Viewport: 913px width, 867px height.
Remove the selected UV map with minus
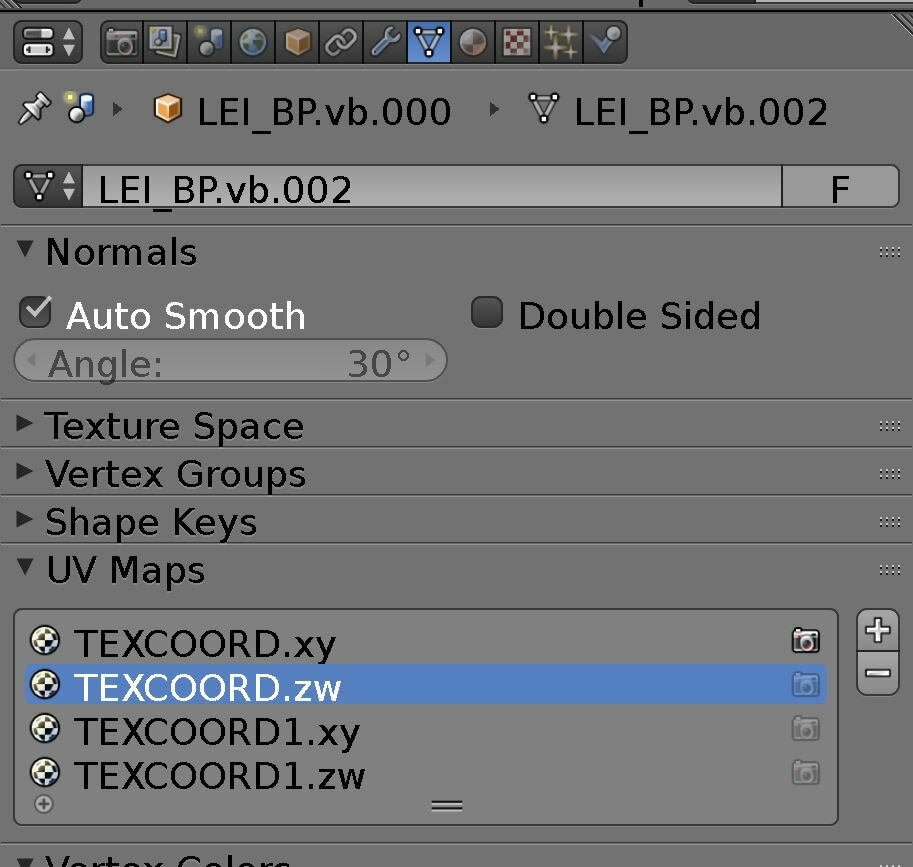(x=877, y=673)
